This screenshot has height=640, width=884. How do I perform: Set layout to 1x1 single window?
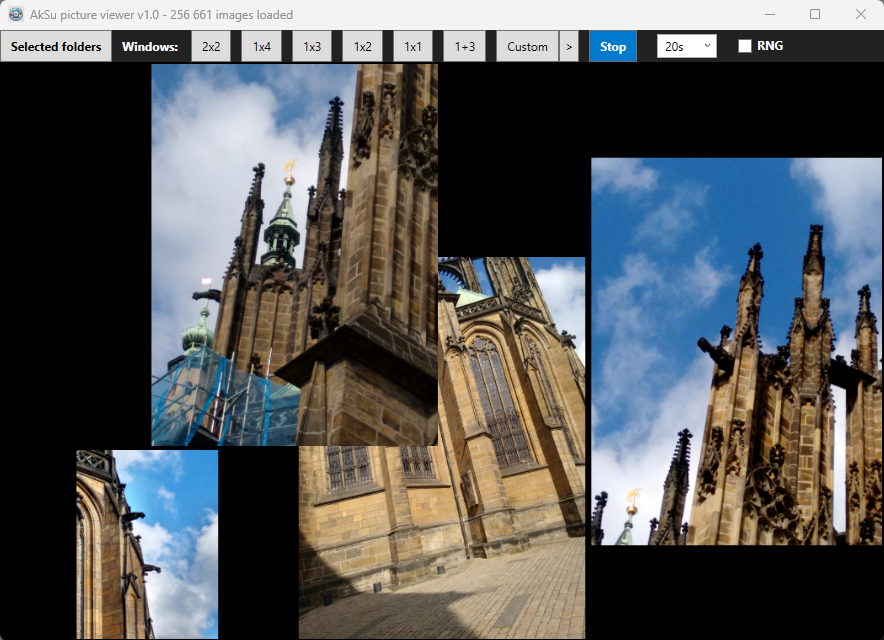point(413,47)
